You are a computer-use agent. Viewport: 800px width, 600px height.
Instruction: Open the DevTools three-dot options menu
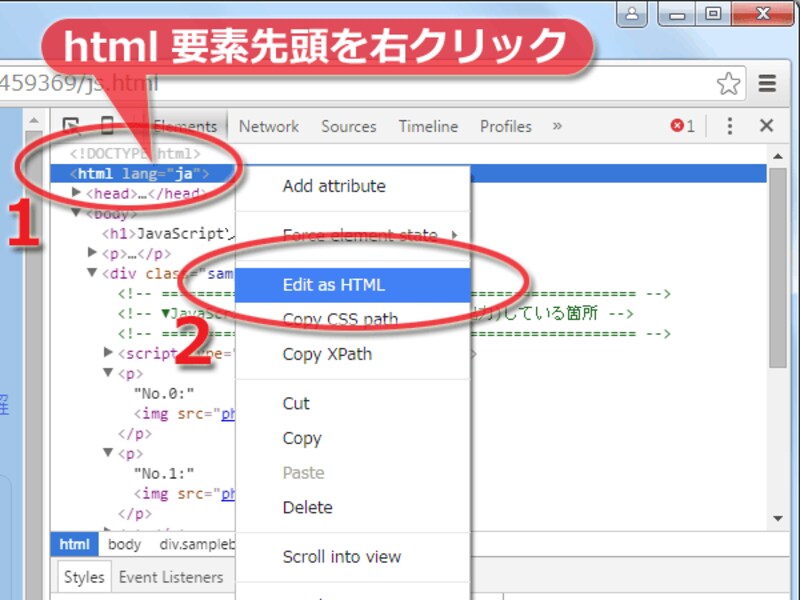pyautogui.click(x=730, y=126)
